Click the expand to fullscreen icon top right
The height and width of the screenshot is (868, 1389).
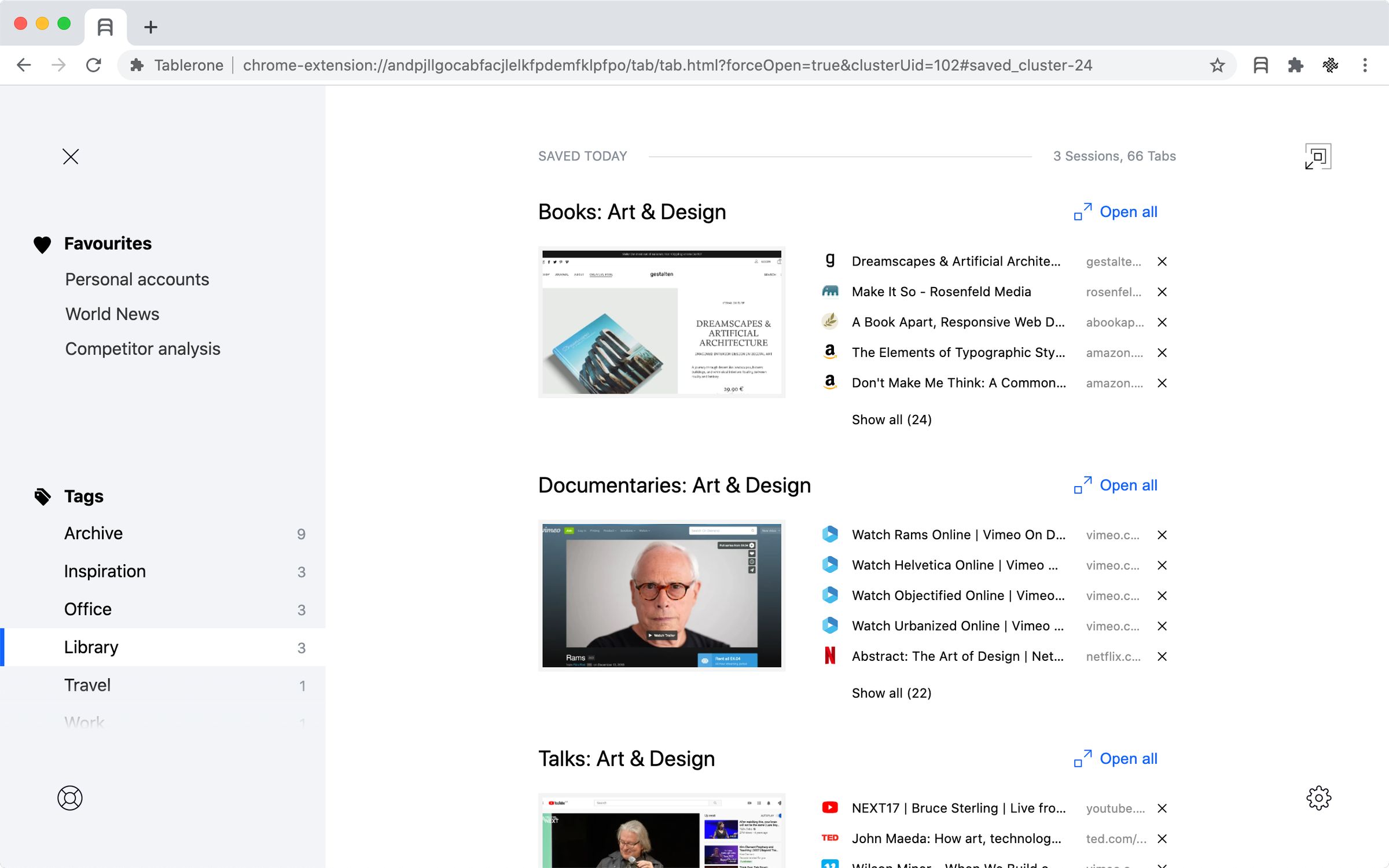coord(1317,156)
